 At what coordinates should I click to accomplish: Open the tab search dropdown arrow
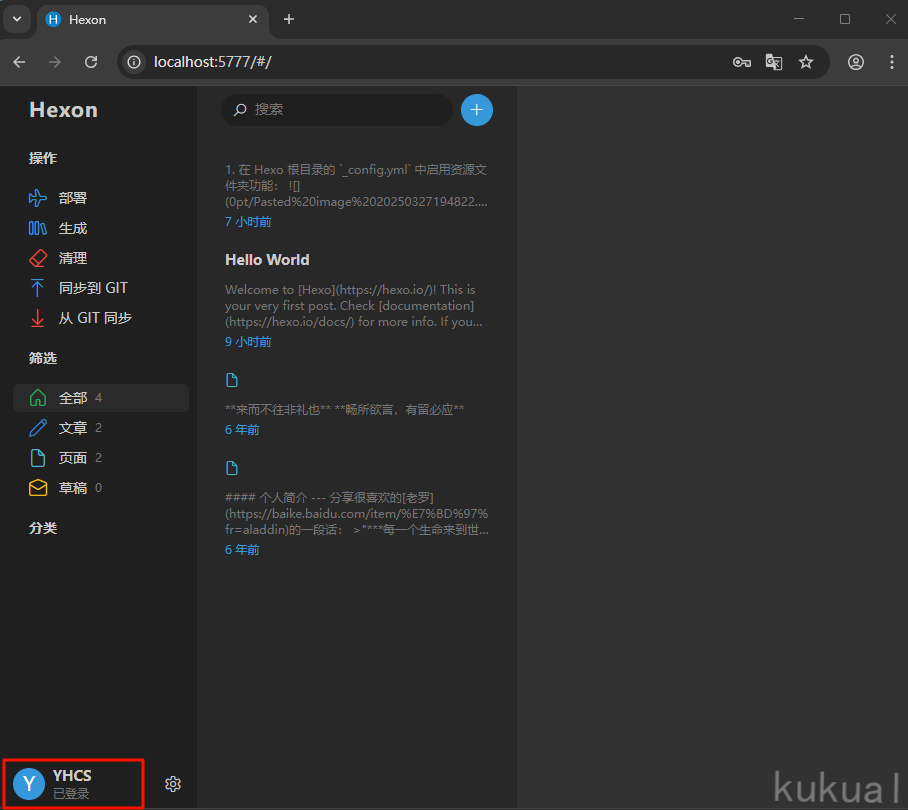[x=17, y=19]
